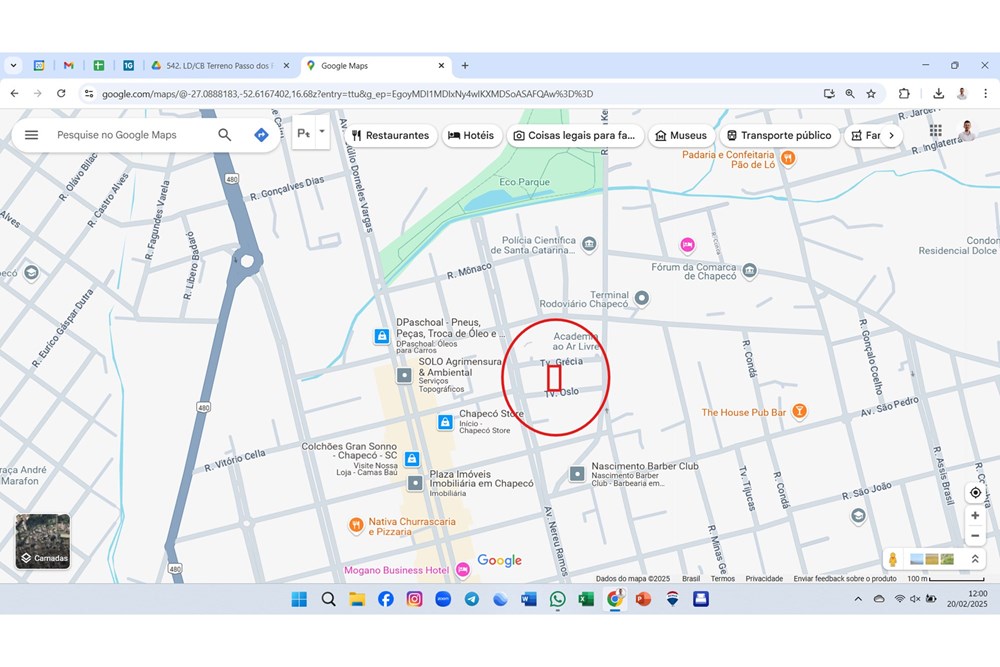
Task: Open the Nascimento Barber Club marker
Action: [x=577, y=474]
